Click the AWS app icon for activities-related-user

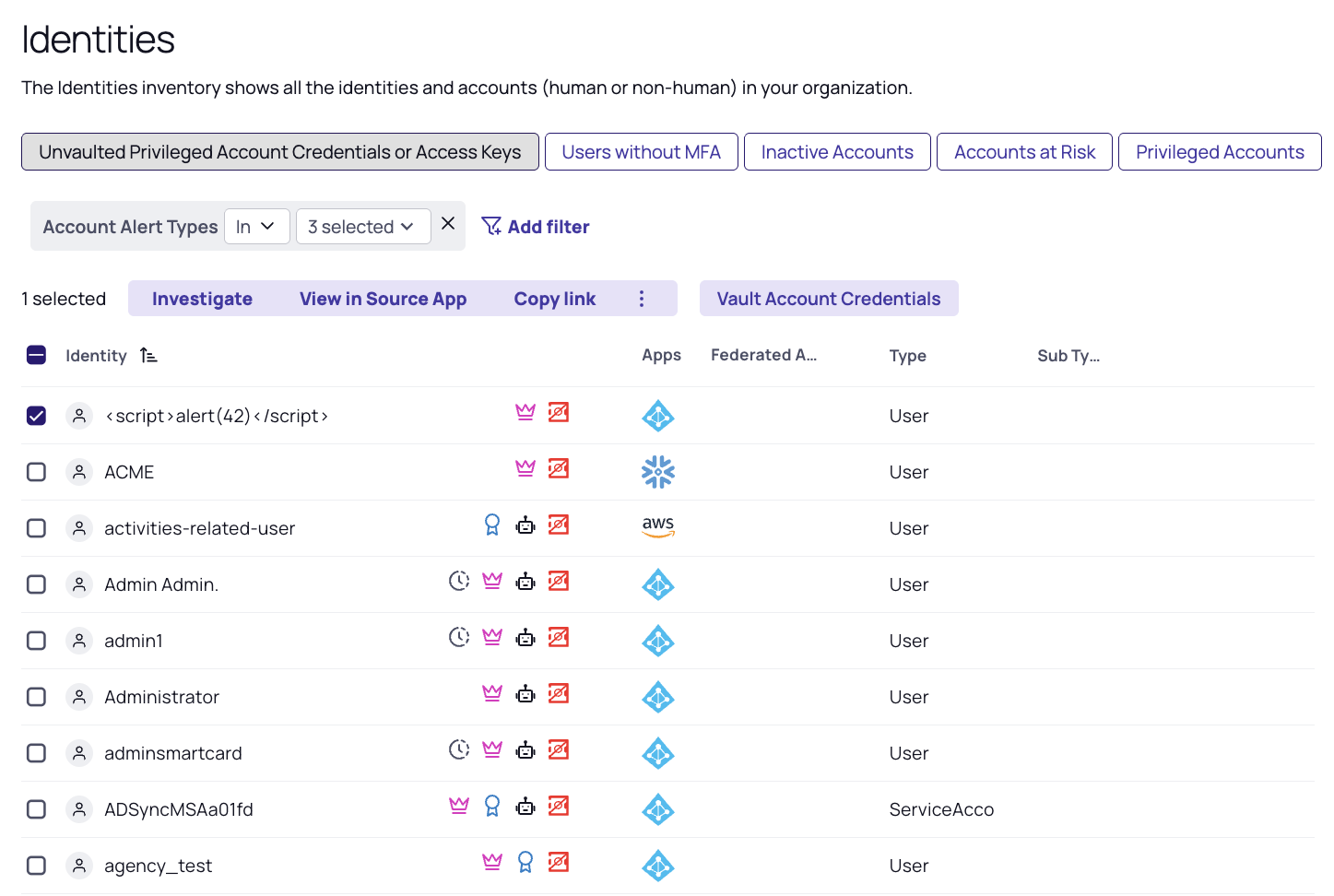coord(658,526)
